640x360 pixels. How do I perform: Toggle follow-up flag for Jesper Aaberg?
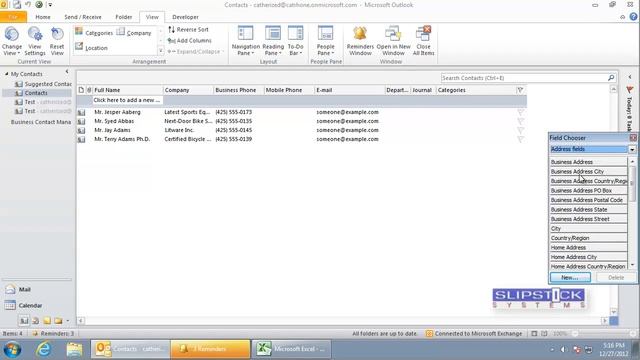pos(520,112)
